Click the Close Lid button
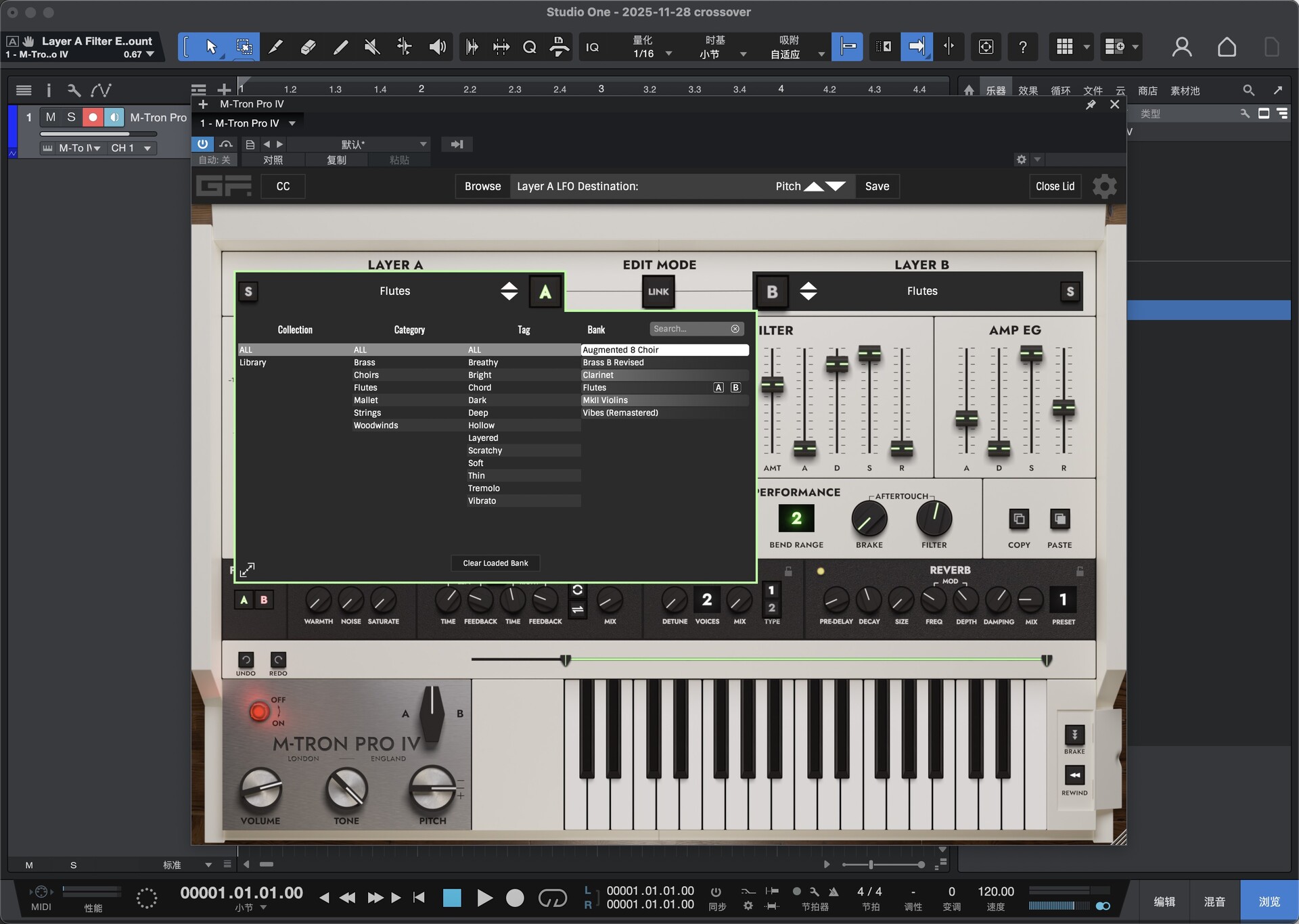1299x924 pixels. 1054,186
